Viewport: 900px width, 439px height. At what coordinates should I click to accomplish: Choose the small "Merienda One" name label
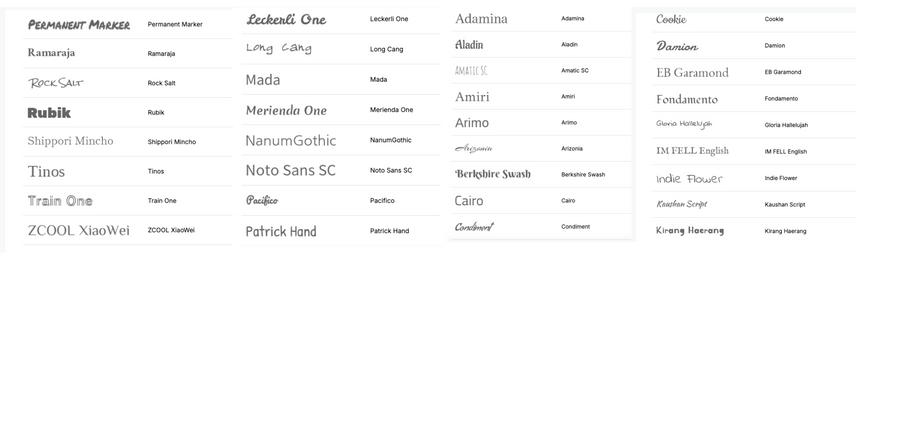pyautogui.click(x=391, y=110)
